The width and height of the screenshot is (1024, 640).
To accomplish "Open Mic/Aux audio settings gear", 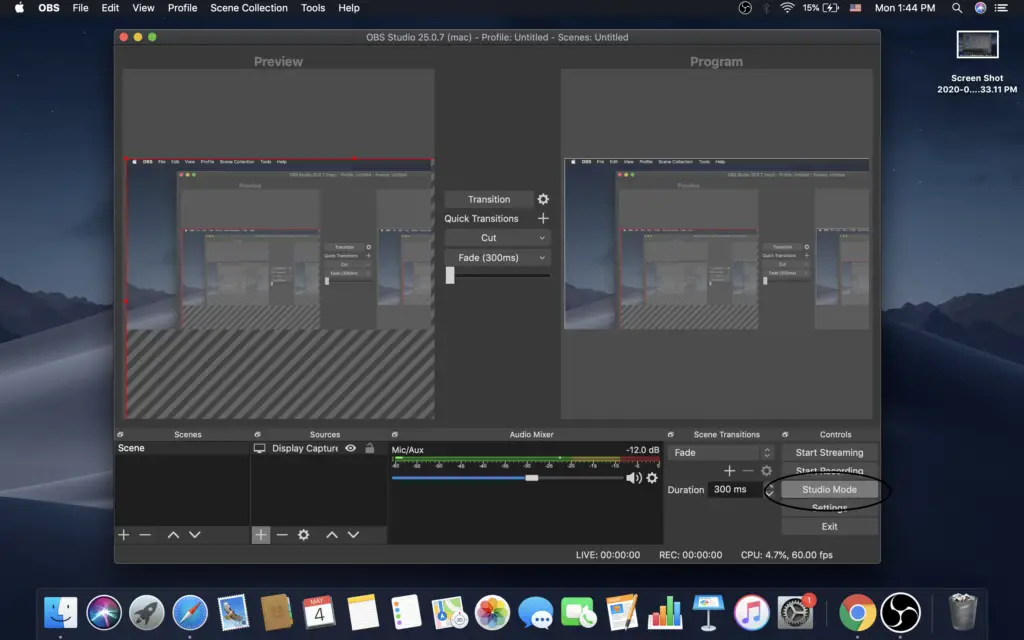I will click(x=652, y=478).
